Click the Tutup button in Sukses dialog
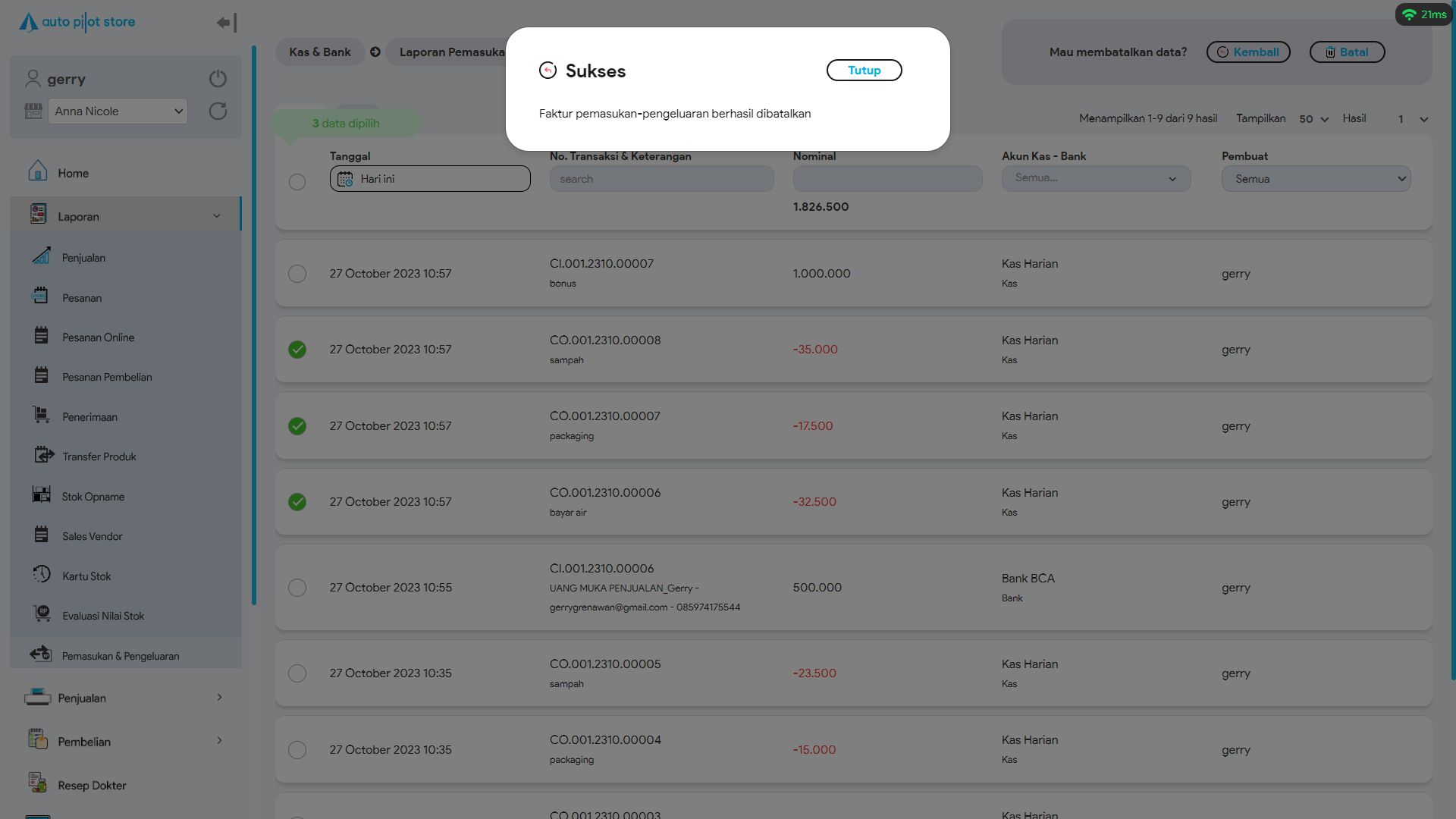Image resolution: width=1456 pixels, height=819 pixels. pyautogui.click(x=864, y=71)
